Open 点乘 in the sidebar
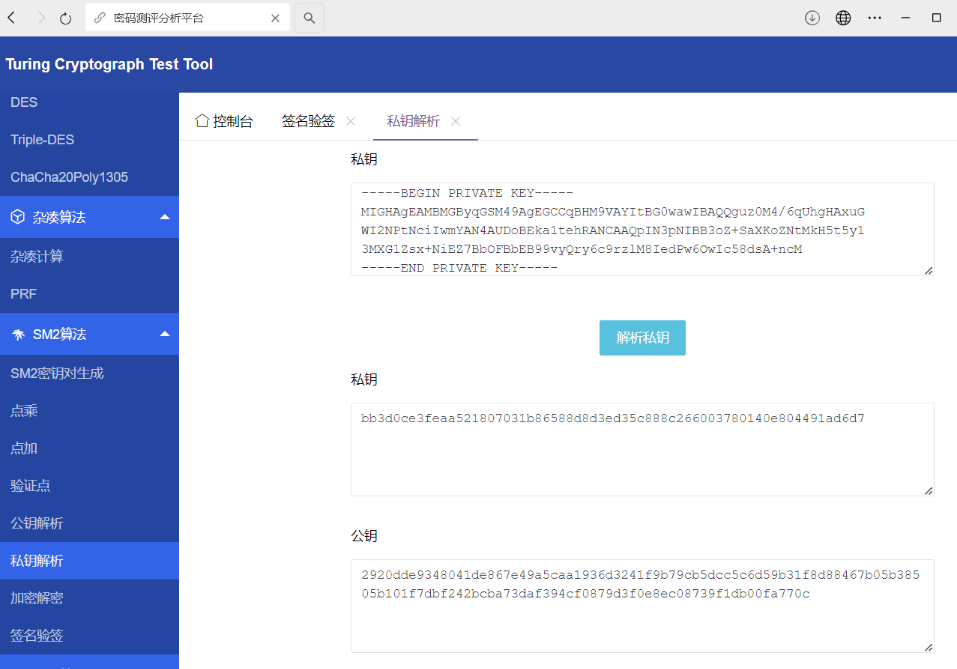This screenshot has width=957, height=669. coord(89,411)
